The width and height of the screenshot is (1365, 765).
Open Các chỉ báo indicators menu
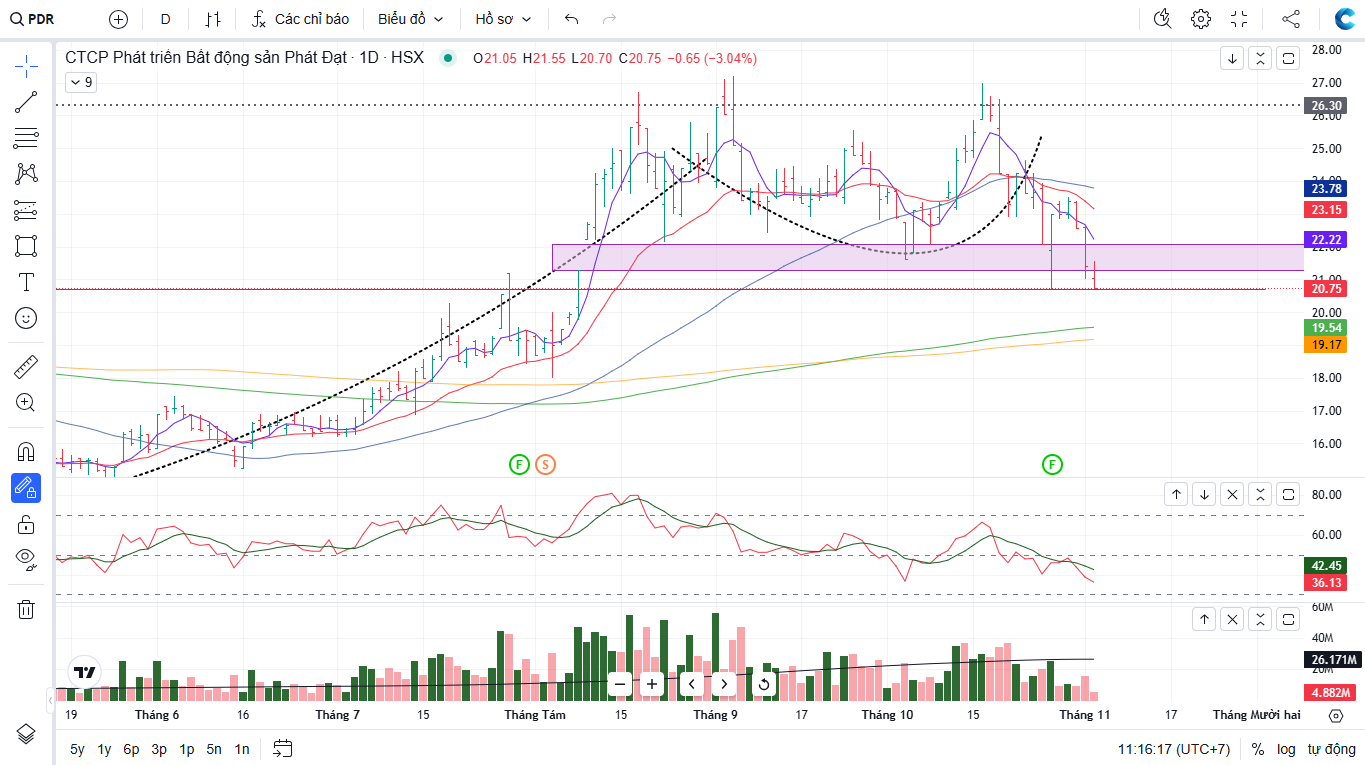coord(300,19)
